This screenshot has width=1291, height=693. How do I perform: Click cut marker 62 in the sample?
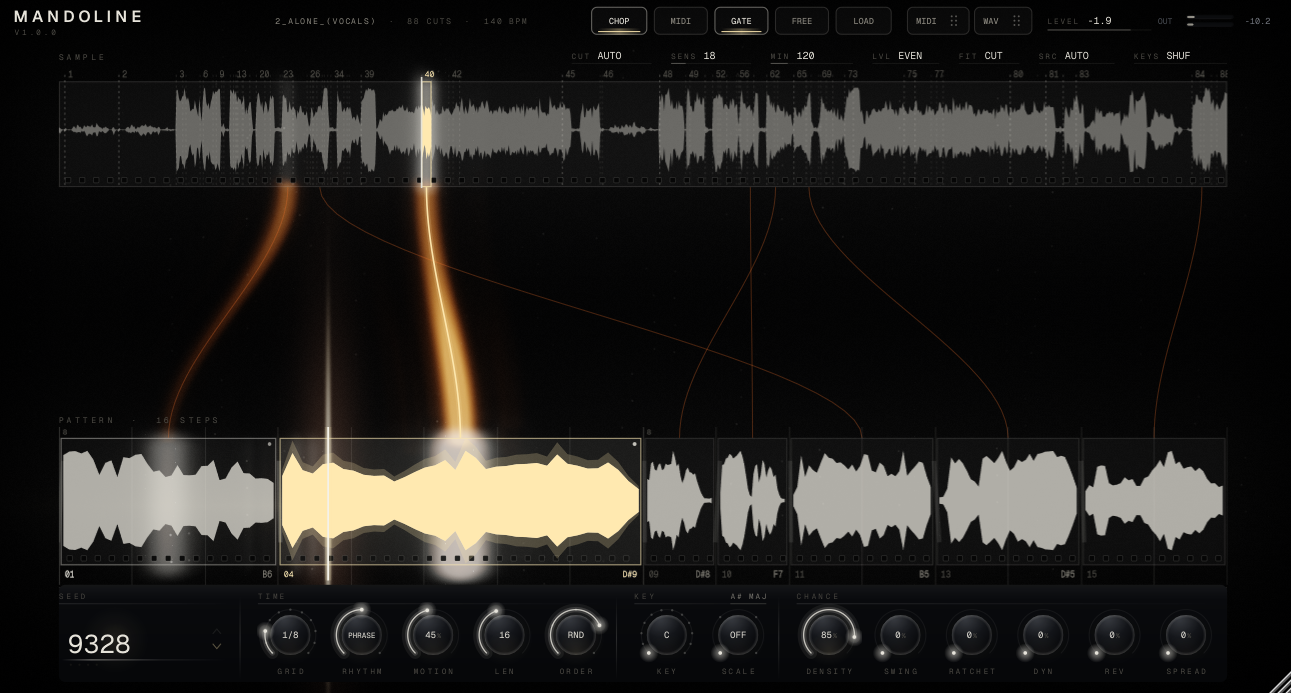click(775, 75)
